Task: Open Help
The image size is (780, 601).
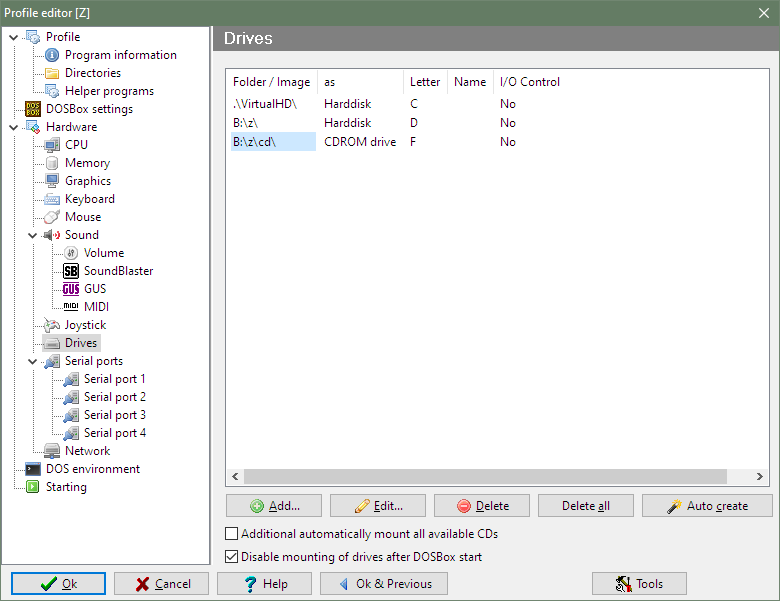Action: [x=264, y=584]
